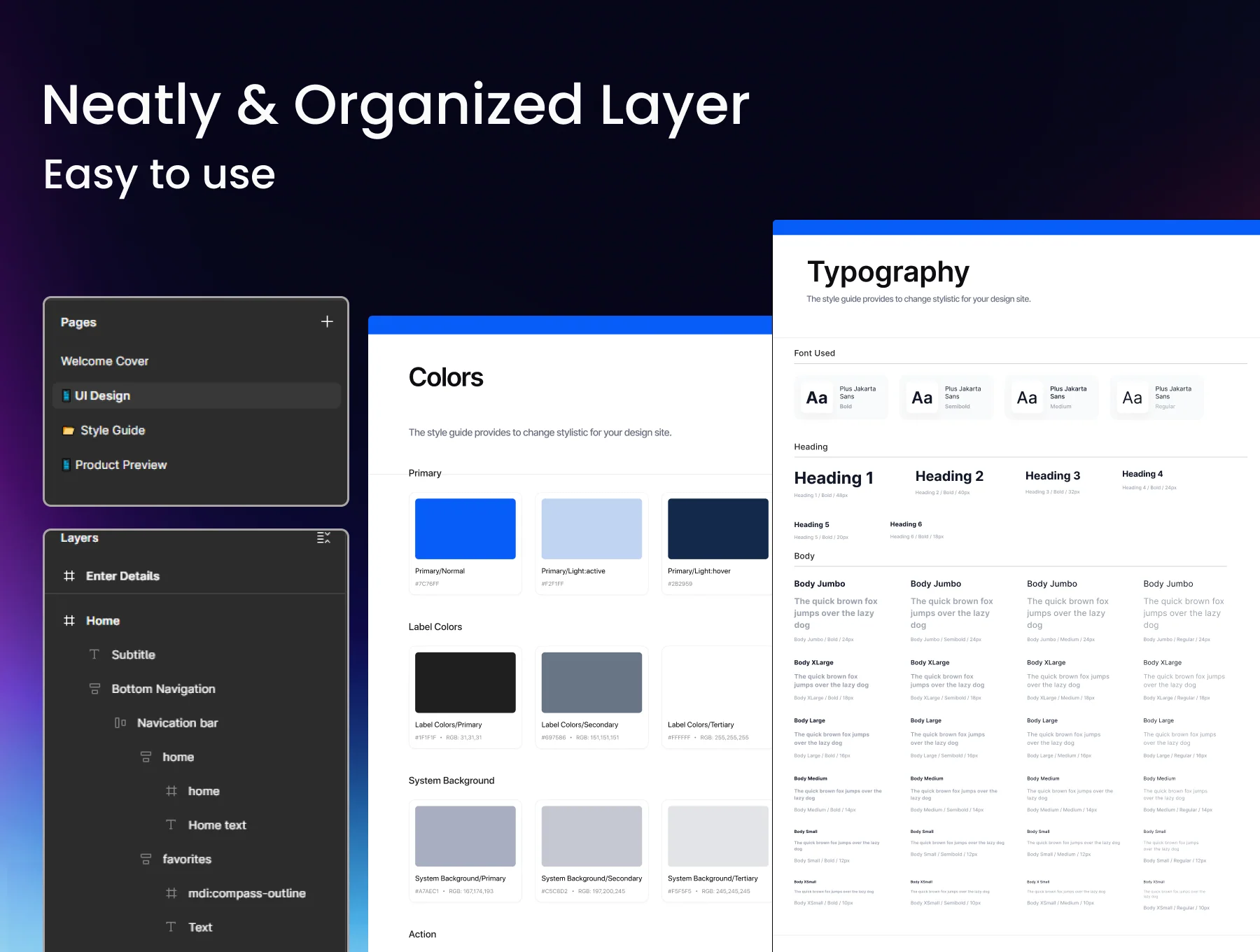Viewport: 1260px width, 952px height.
Task: Open the Welcome Cover page
Action: (104, 361)
